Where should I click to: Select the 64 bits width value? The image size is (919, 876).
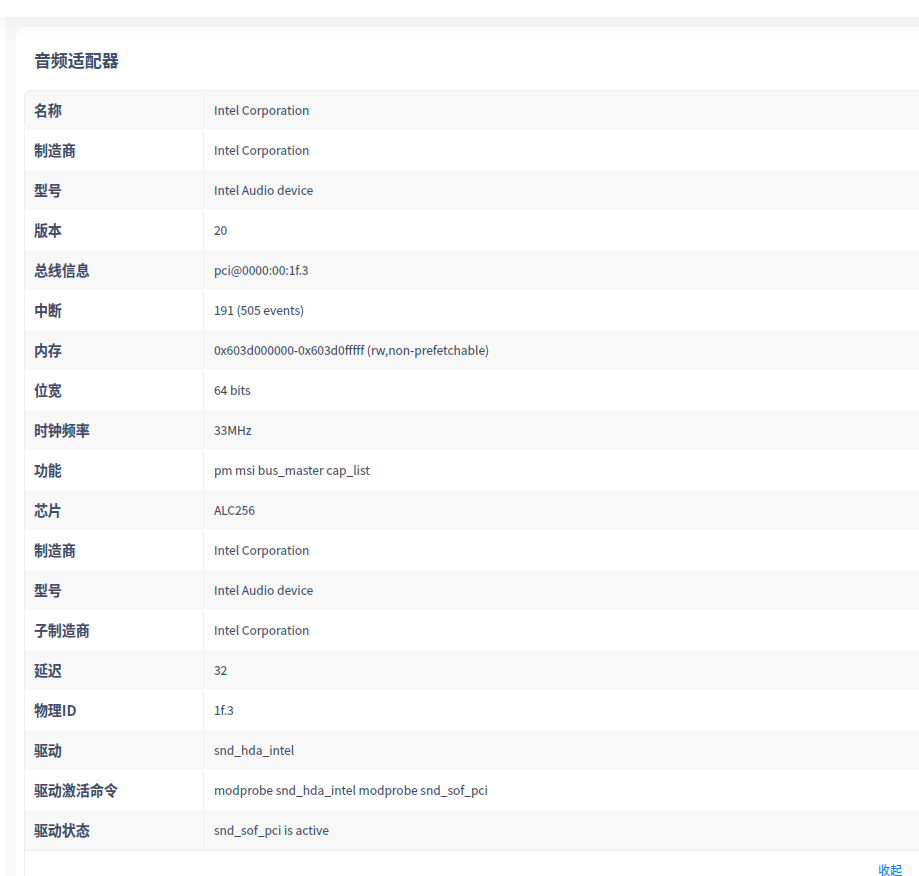[232, 391]
